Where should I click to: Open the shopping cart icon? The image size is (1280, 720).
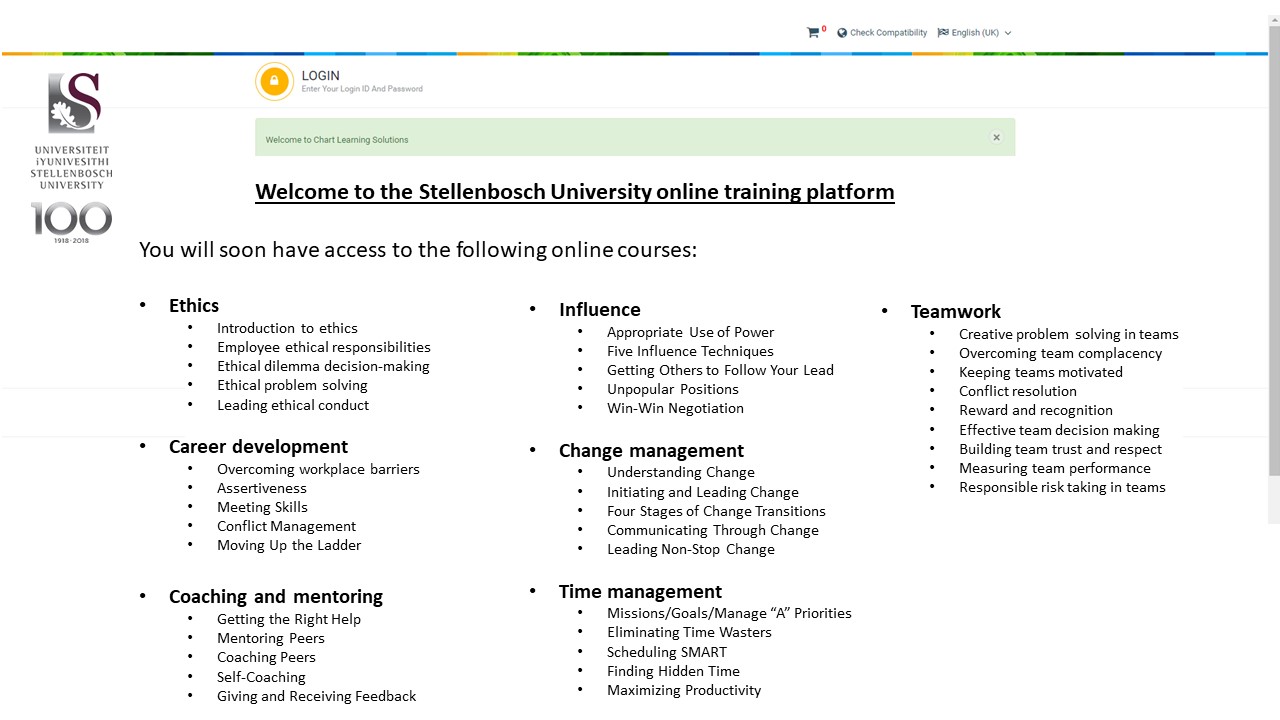click(813, 33)
